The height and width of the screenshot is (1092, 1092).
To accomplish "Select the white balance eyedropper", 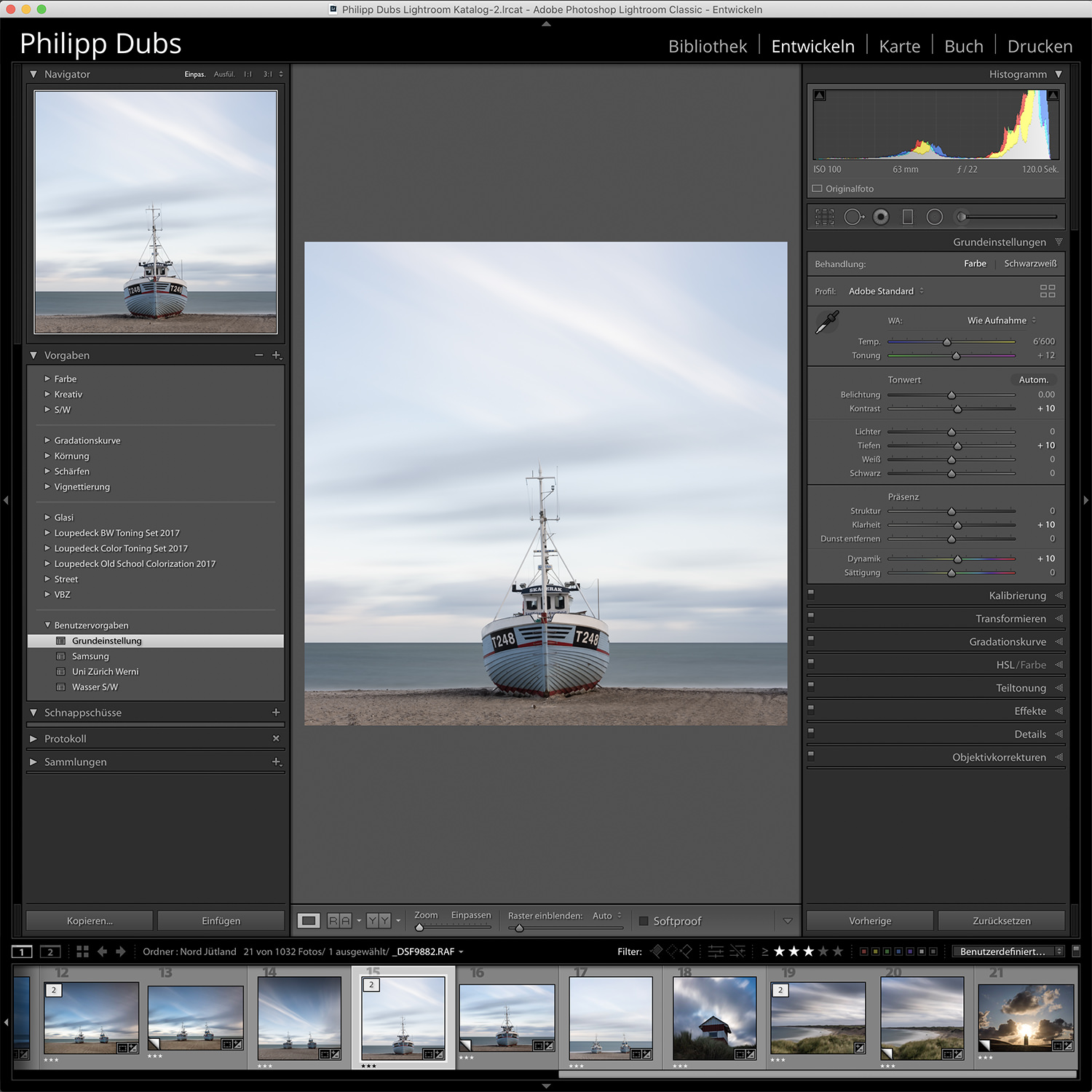I will click(826, 321).
